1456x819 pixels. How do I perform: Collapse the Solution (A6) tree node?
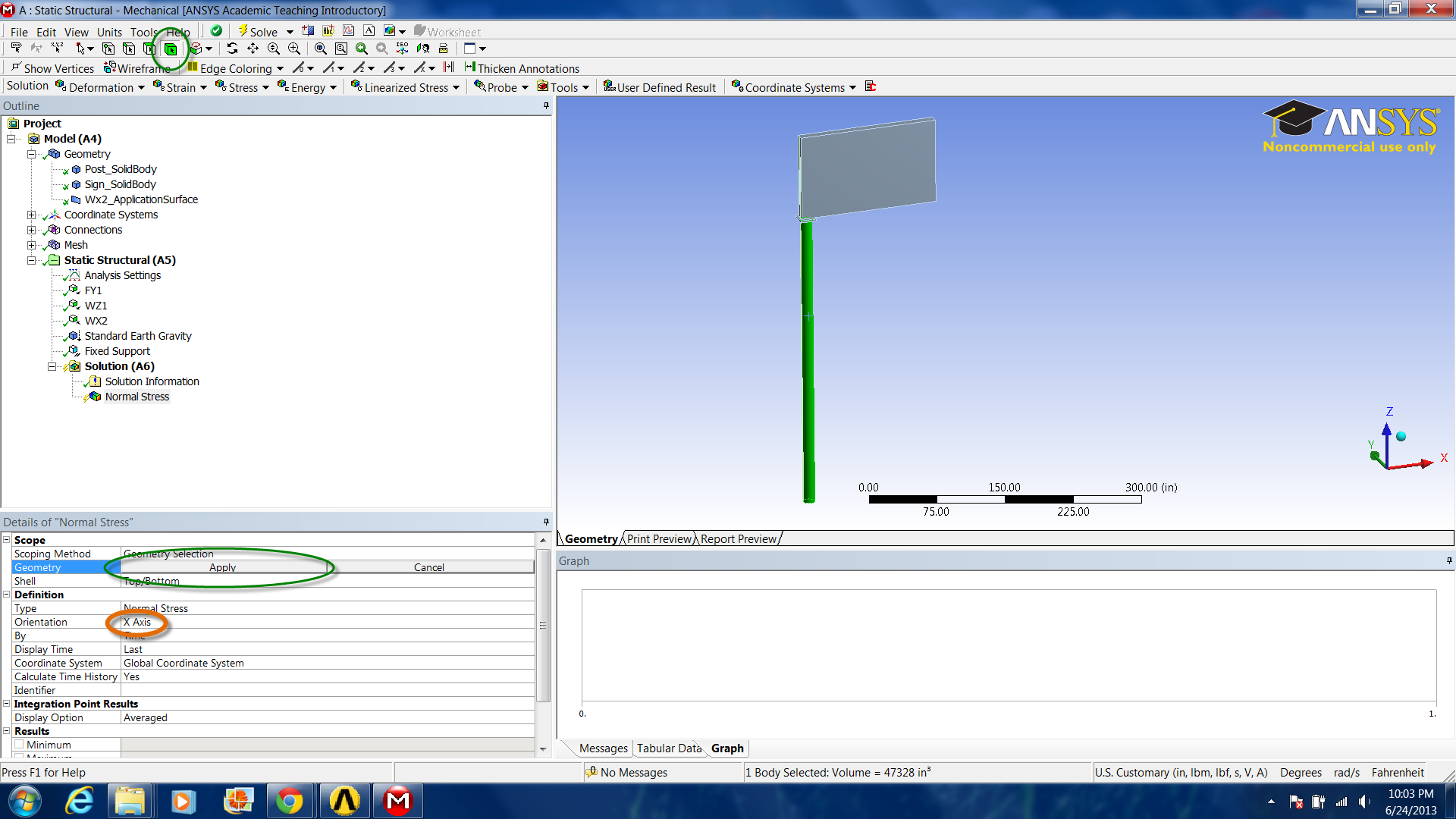52,366
